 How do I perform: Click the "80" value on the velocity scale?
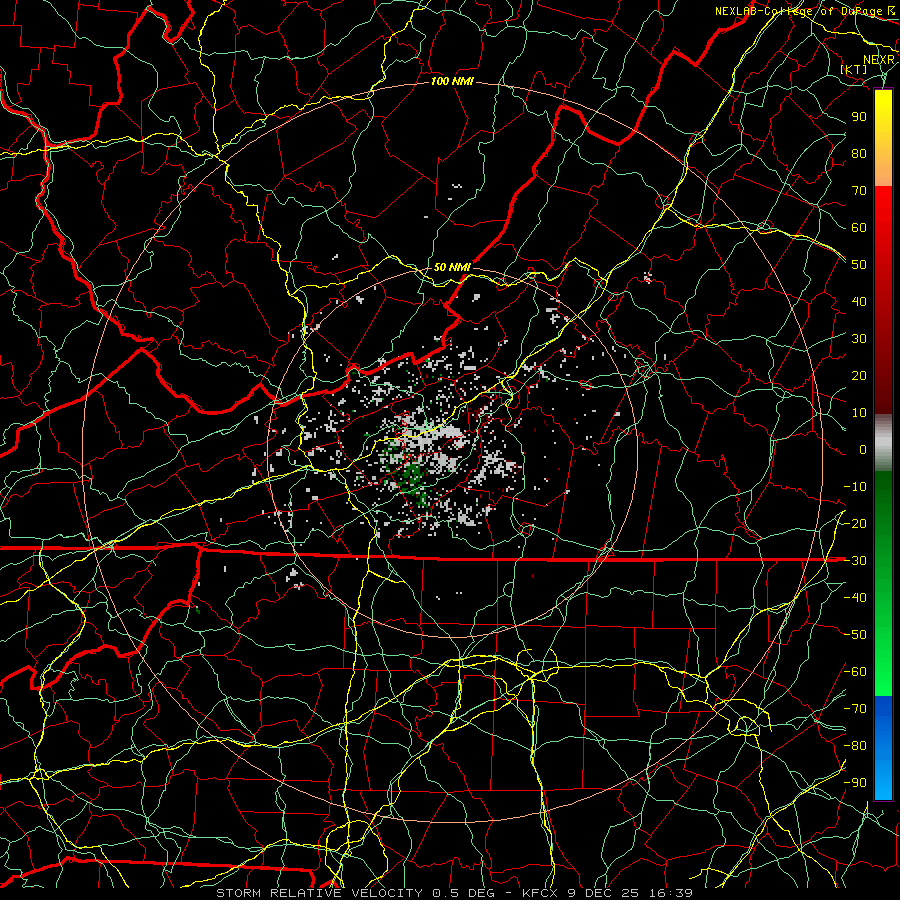(x=859, y=153)
